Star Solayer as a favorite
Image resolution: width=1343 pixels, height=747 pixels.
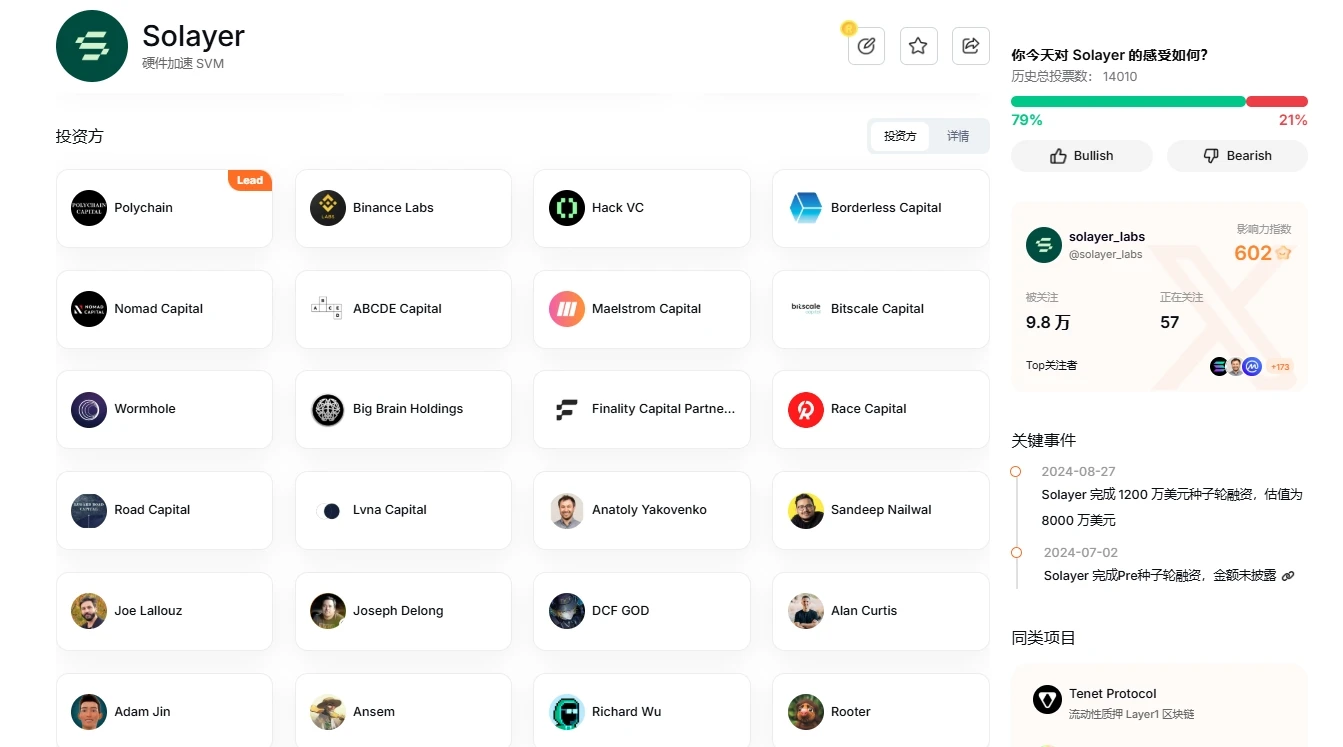pyautogui.click(x=918, y=46)
